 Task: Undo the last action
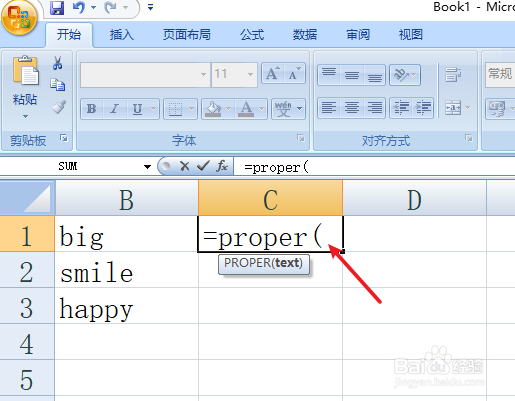coord(79,7)
